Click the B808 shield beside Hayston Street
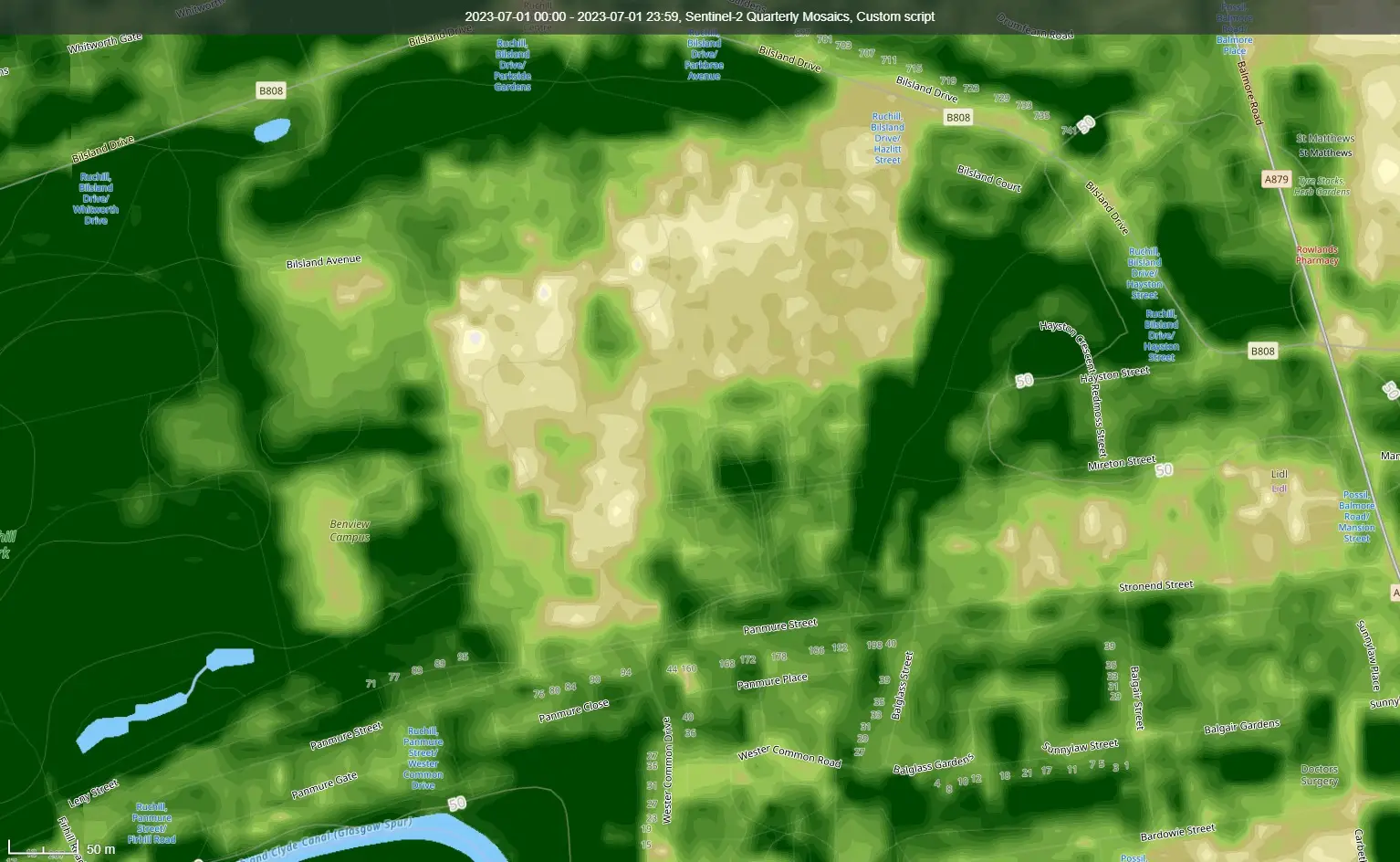Image resolution: width=1400 pixels, height=862 pixels. (x=1263, y=350)
